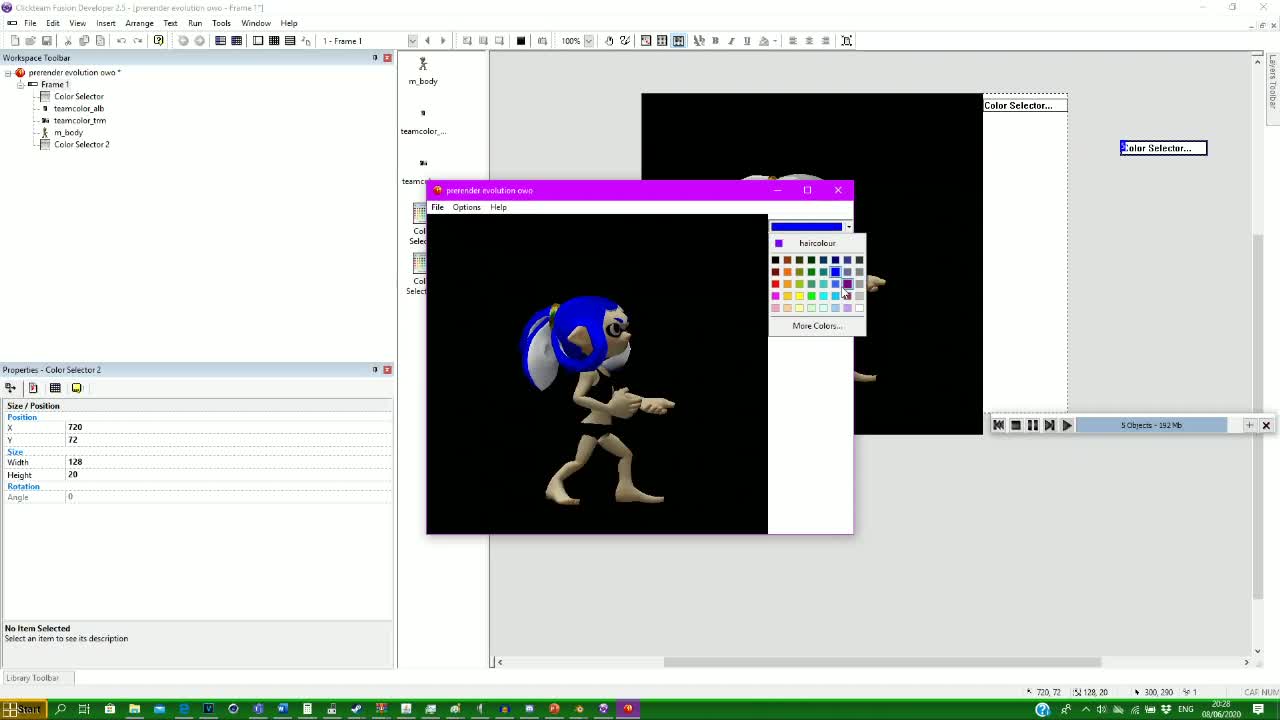Step to next frame in run bar
Image resolution: width=1280 pixels, height=720 pixels.
(x=1049, y=425)
